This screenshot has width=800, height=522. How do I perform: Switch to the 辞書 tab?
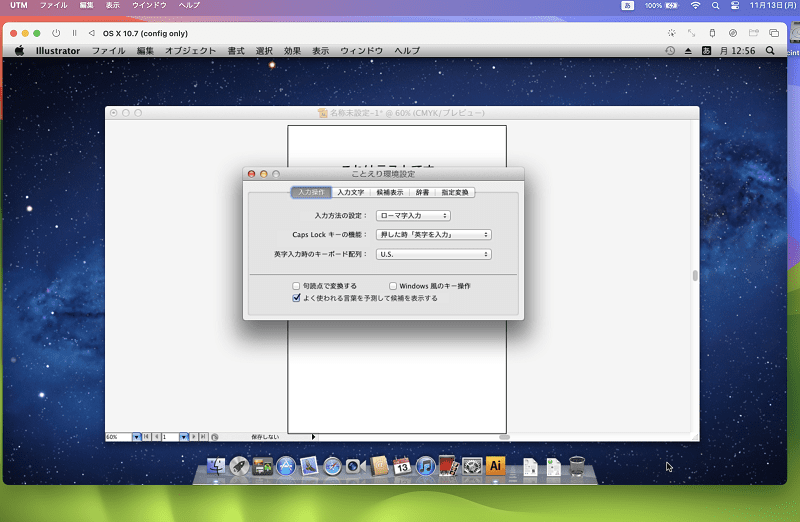point(422,192)
